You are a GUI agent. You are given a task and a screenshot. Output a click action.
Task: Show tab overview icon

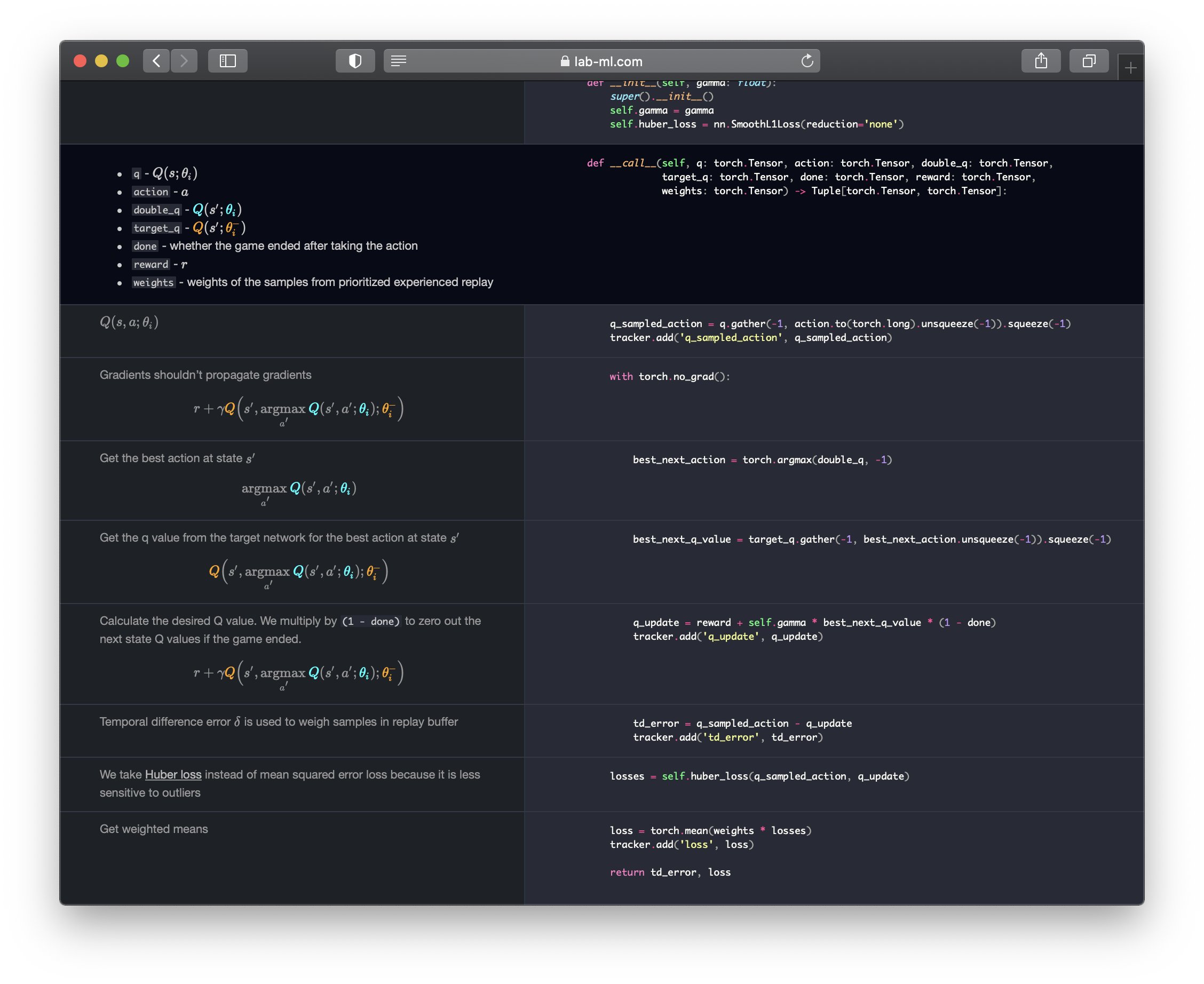(1088, 61)
